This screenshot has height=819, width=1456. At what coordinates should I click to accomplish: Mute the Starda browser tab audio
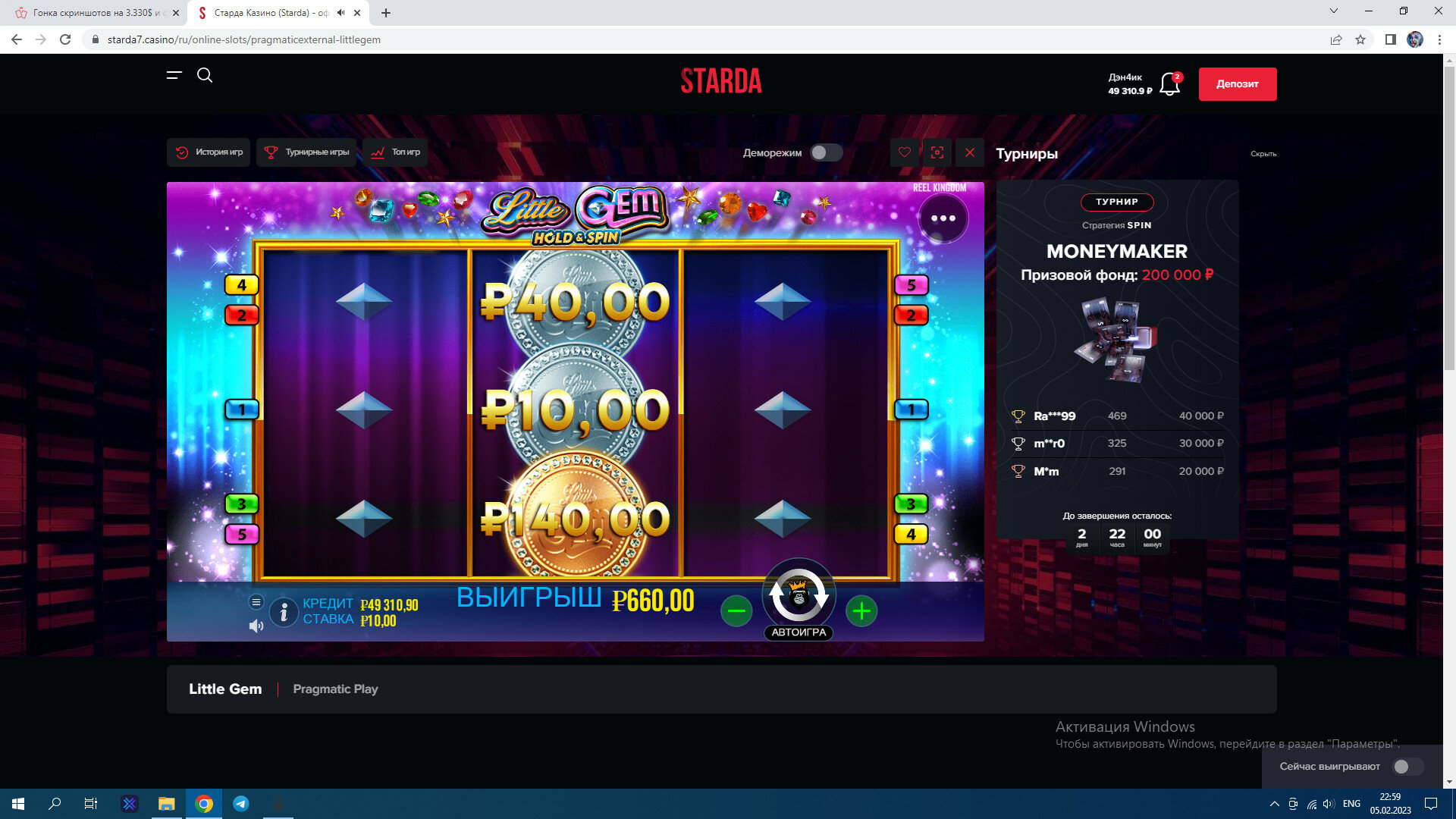pyautogui.click(x=340, y=13)
